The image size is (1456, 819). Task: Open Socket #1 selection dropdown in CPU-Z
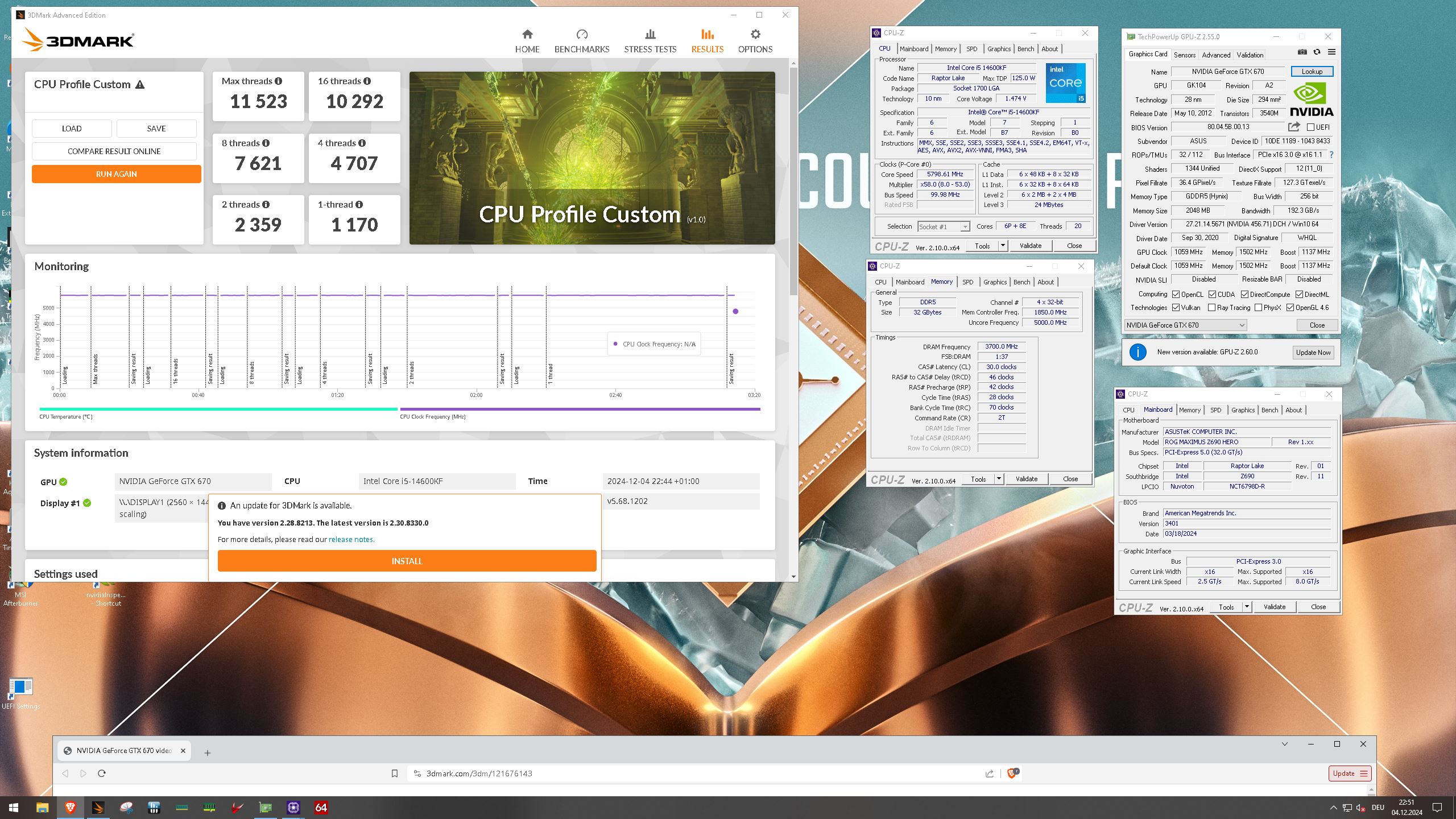[944, 226]
